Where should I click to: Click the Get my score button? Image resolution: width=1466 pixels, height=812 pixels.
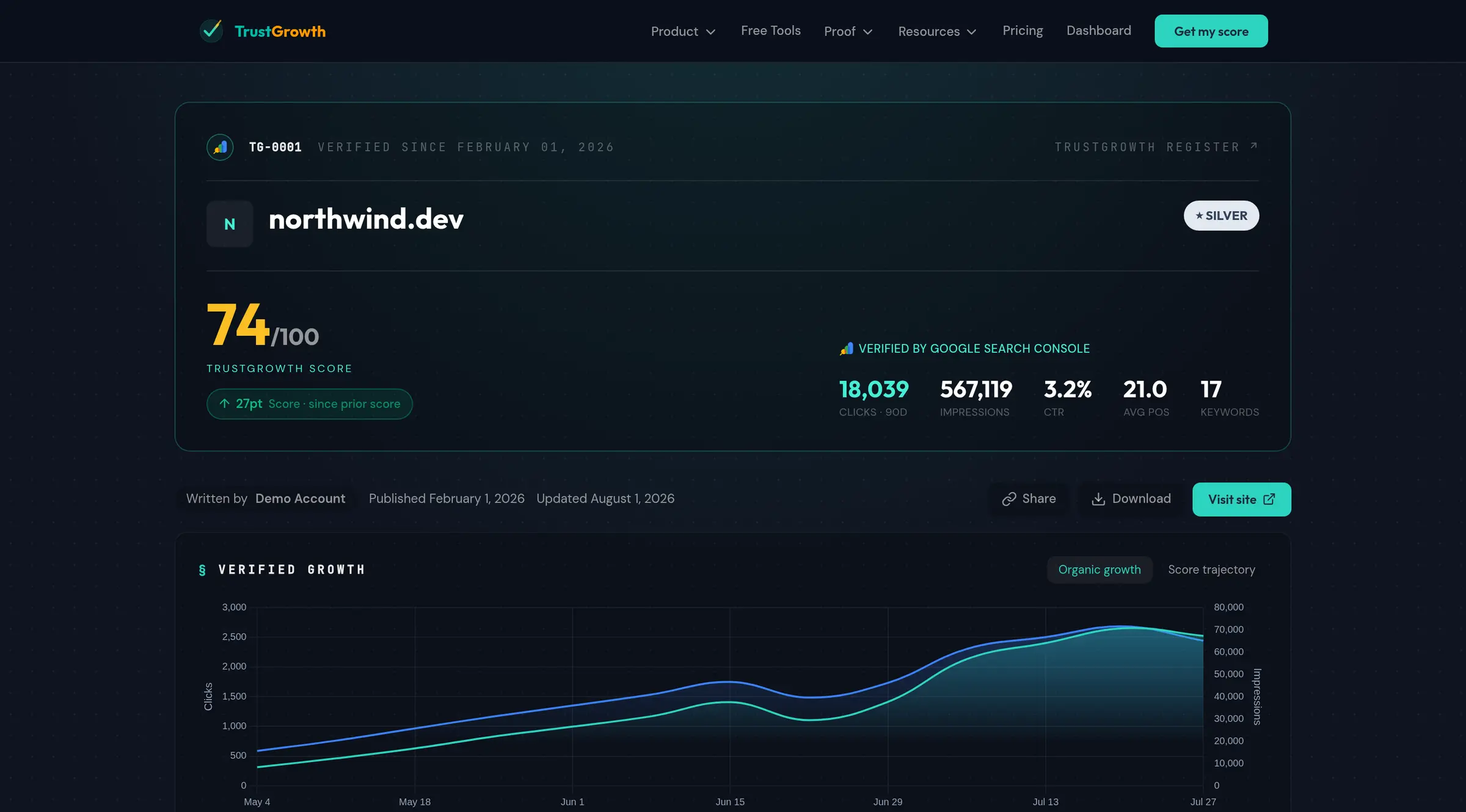tap(1211, 31)
